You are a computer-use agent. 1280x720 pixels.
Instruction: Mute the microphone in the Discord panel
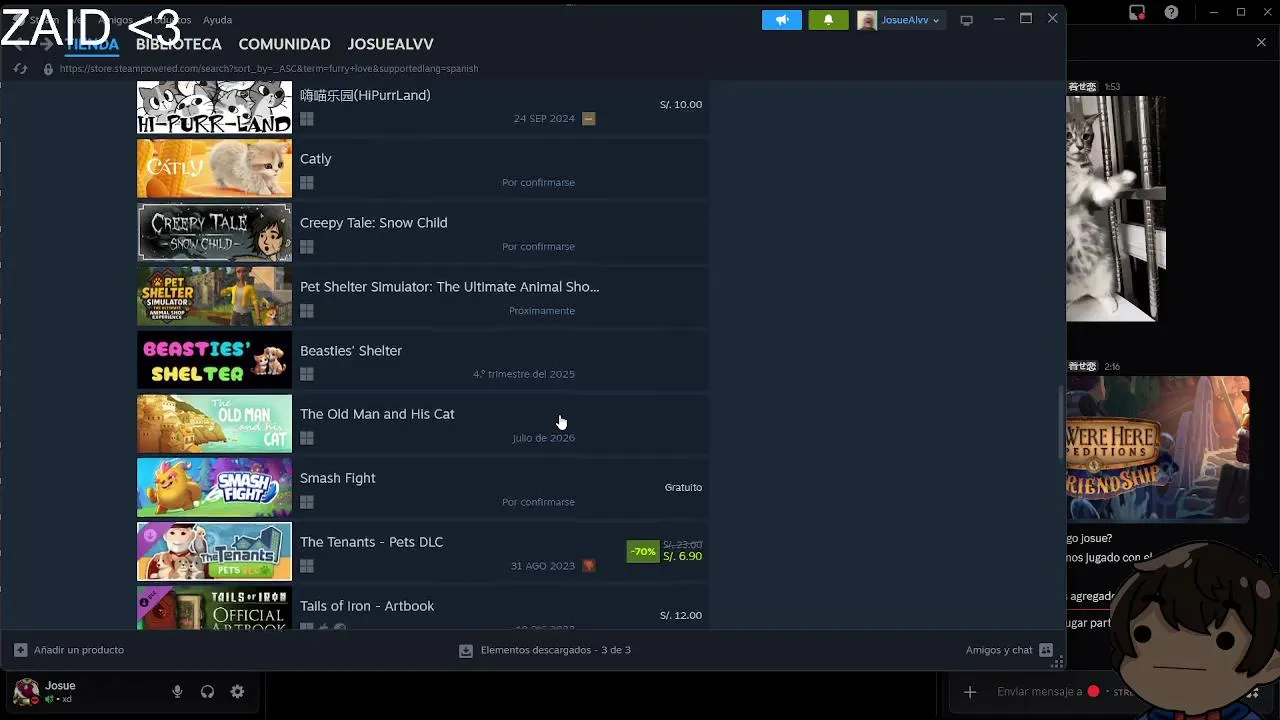pyautogui.click(x=177, y=692)
